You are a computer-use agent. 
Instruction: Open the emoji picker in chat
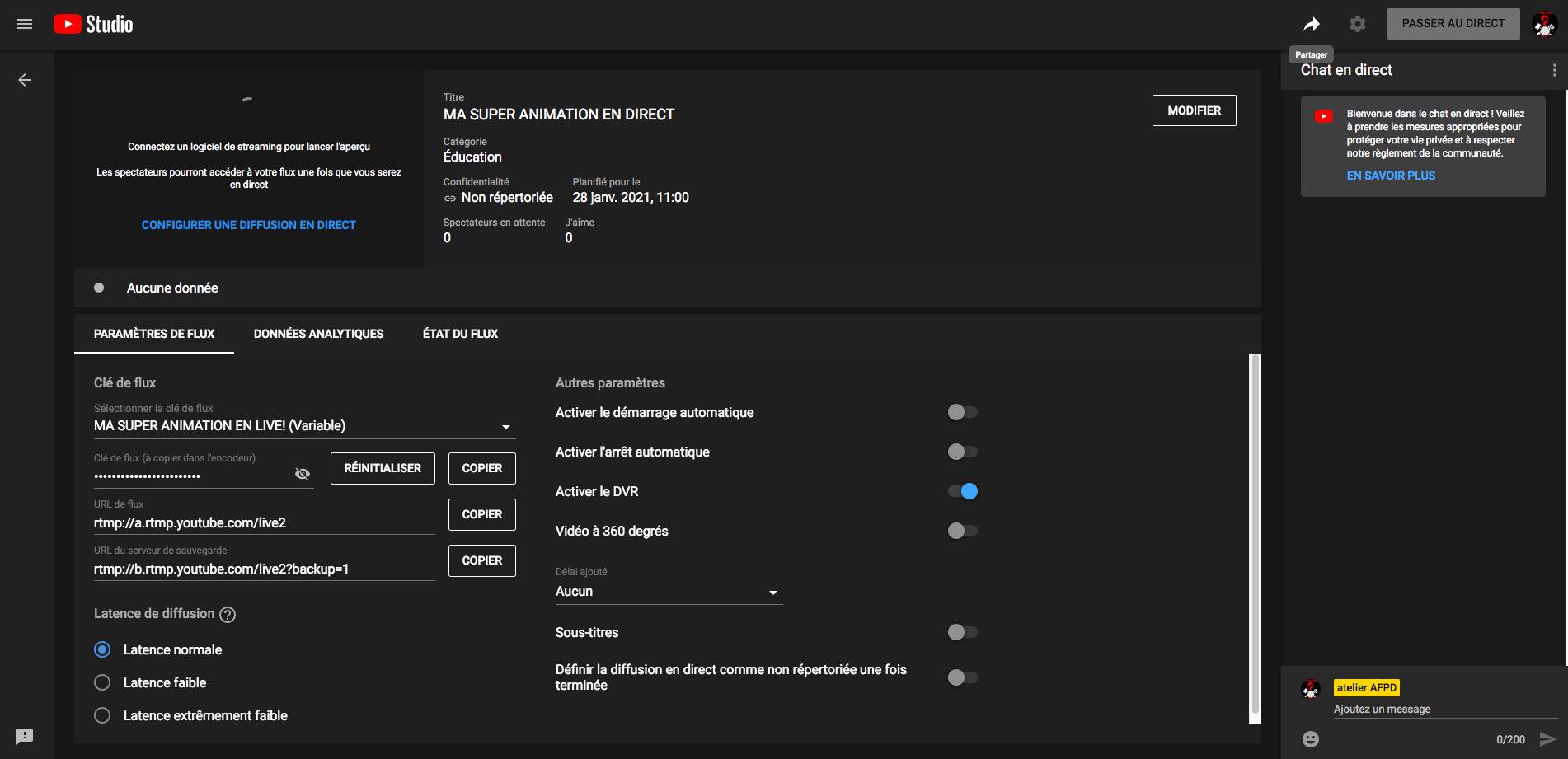(1311, 739)
